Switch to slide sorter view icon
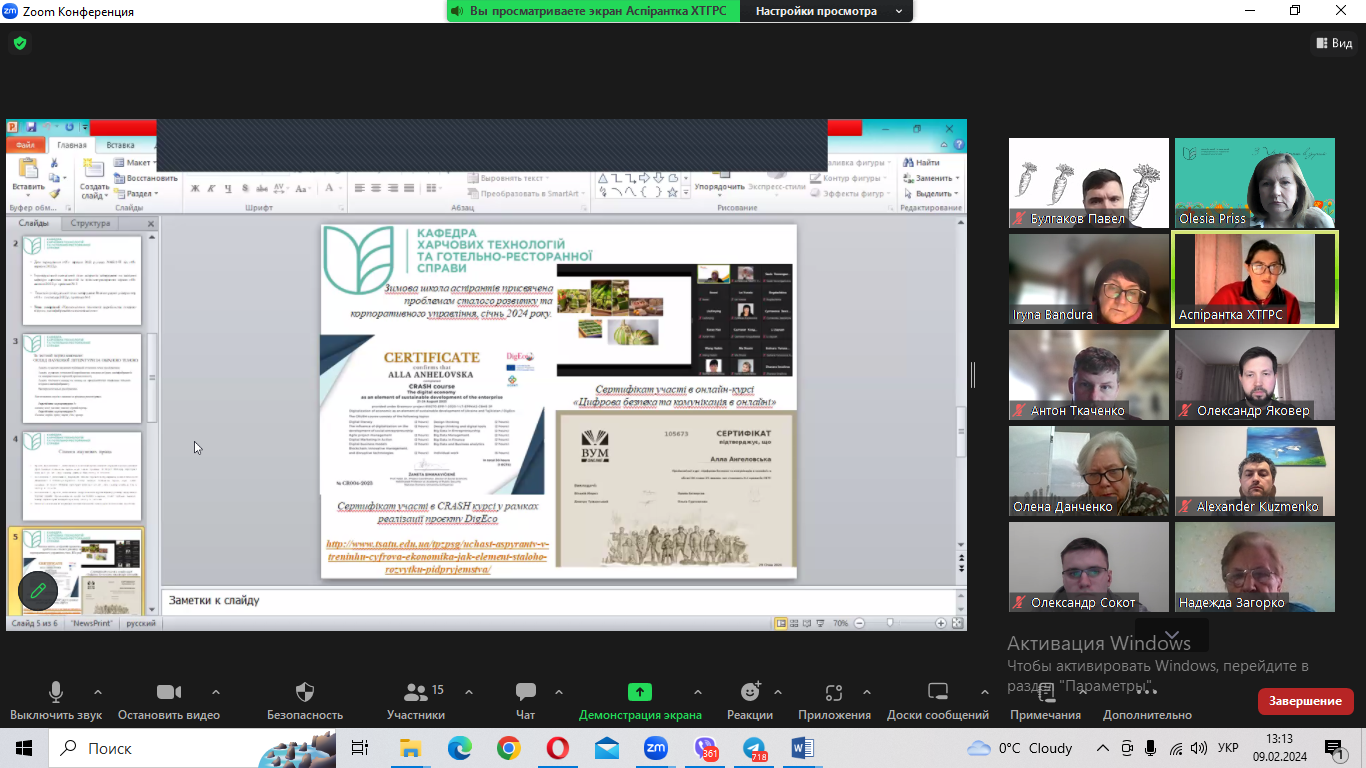The image size is (1366, 768). pyautogui.click(x=794, y=623)
